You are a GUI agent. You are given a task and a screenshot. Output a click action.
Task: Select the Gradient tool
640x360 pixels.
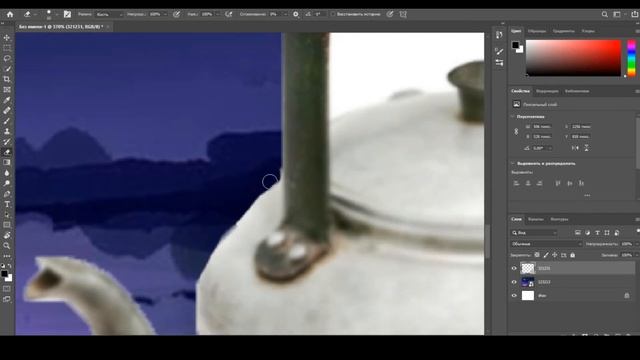7,162
